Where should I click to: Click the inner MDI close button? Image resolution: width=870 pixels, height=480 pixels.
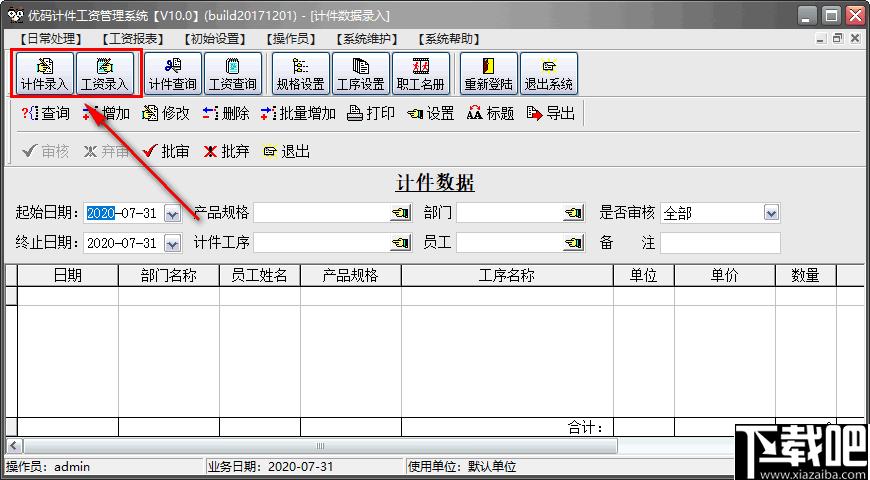click(855, 39)
